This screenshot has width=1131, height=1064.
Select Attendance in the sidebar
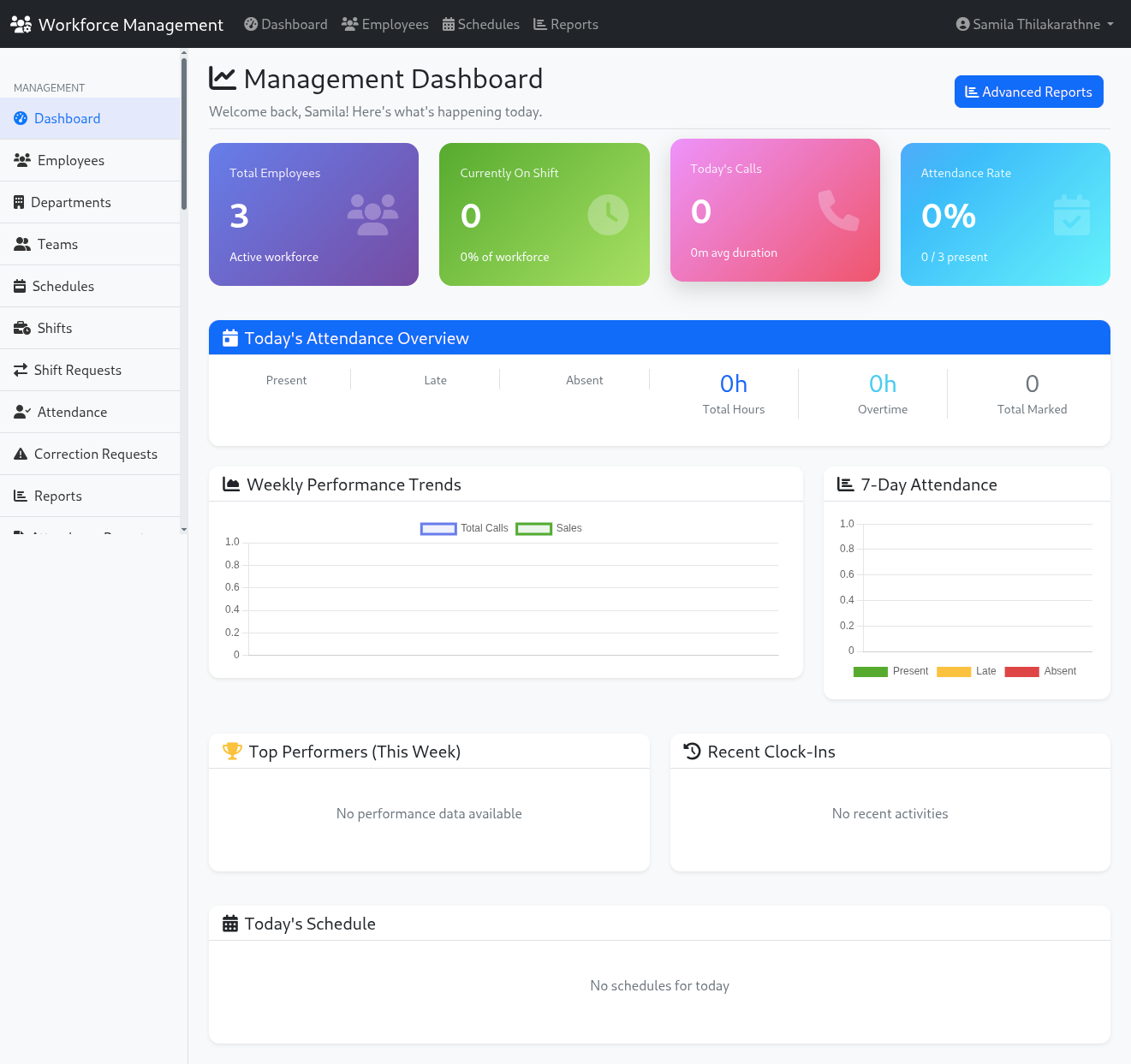[72, 413]
